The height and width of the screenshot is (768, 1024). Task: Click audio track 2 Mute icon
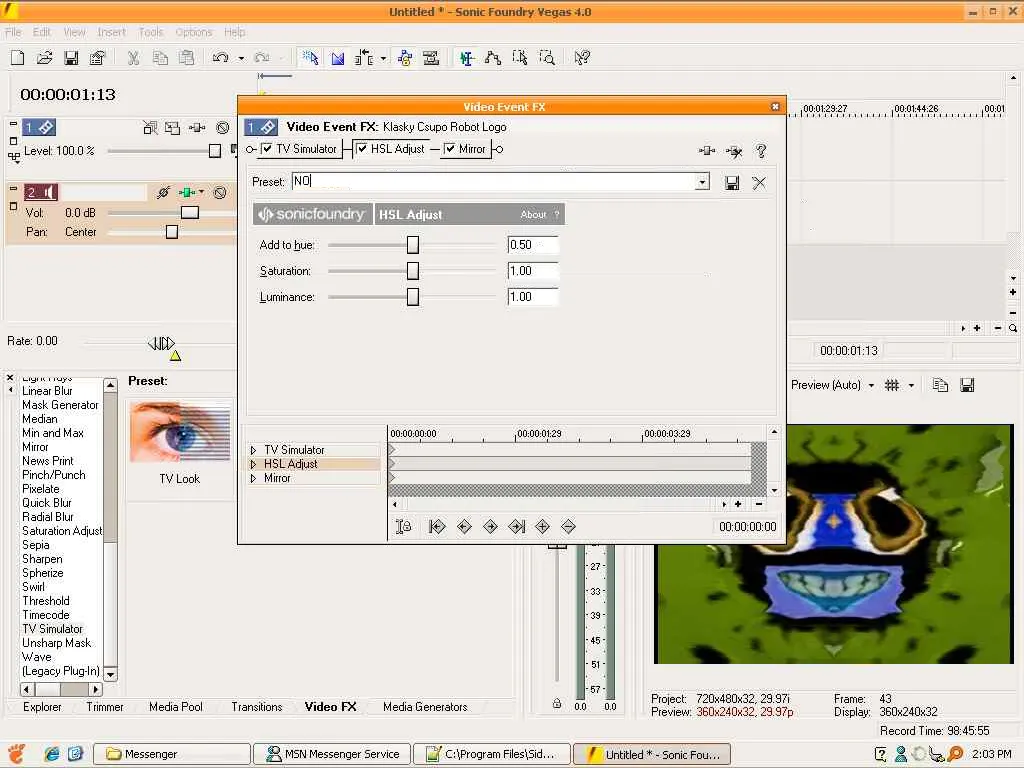220,193
